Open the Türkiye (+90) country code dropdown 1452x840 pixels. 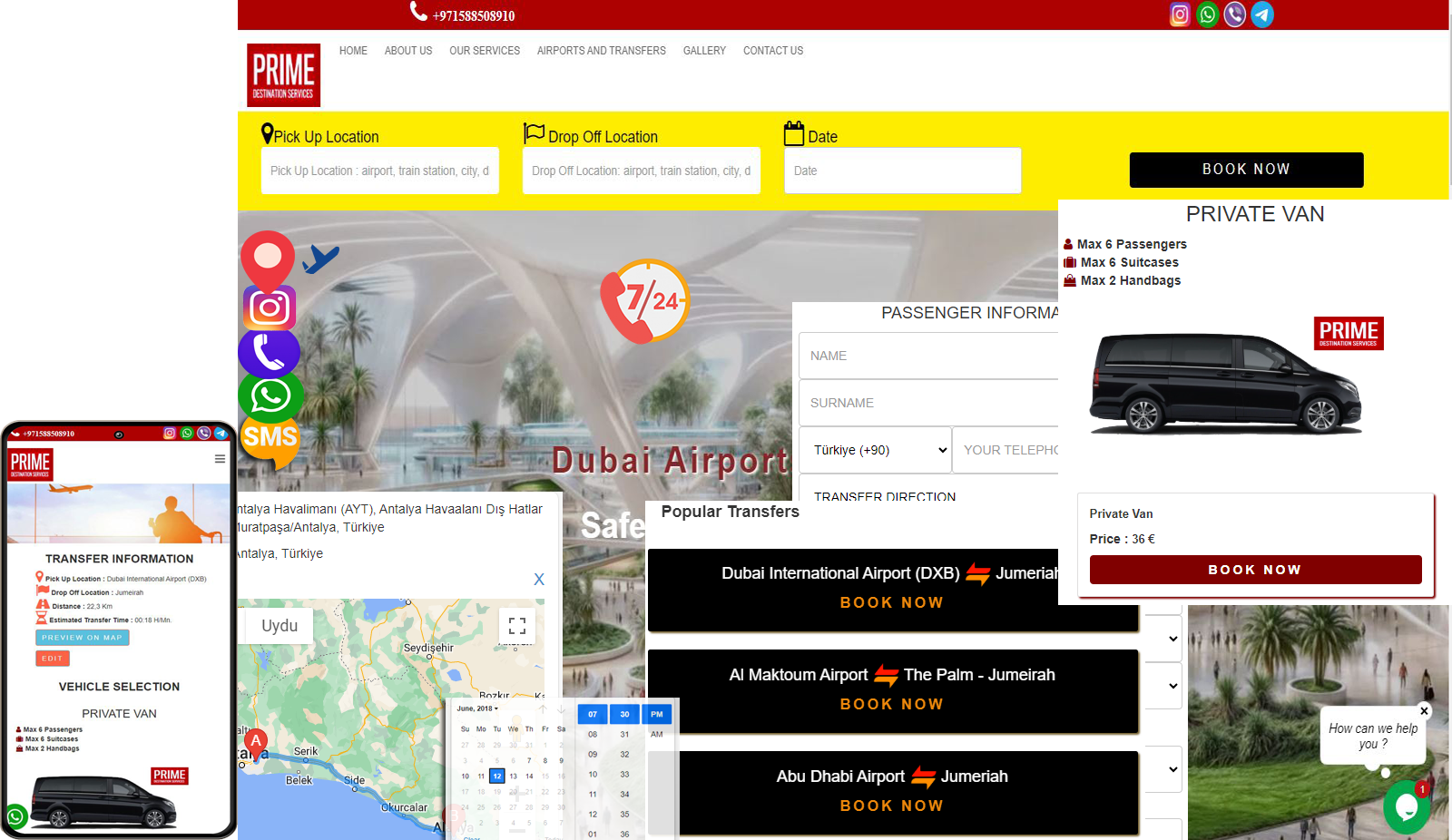point(876,450)
